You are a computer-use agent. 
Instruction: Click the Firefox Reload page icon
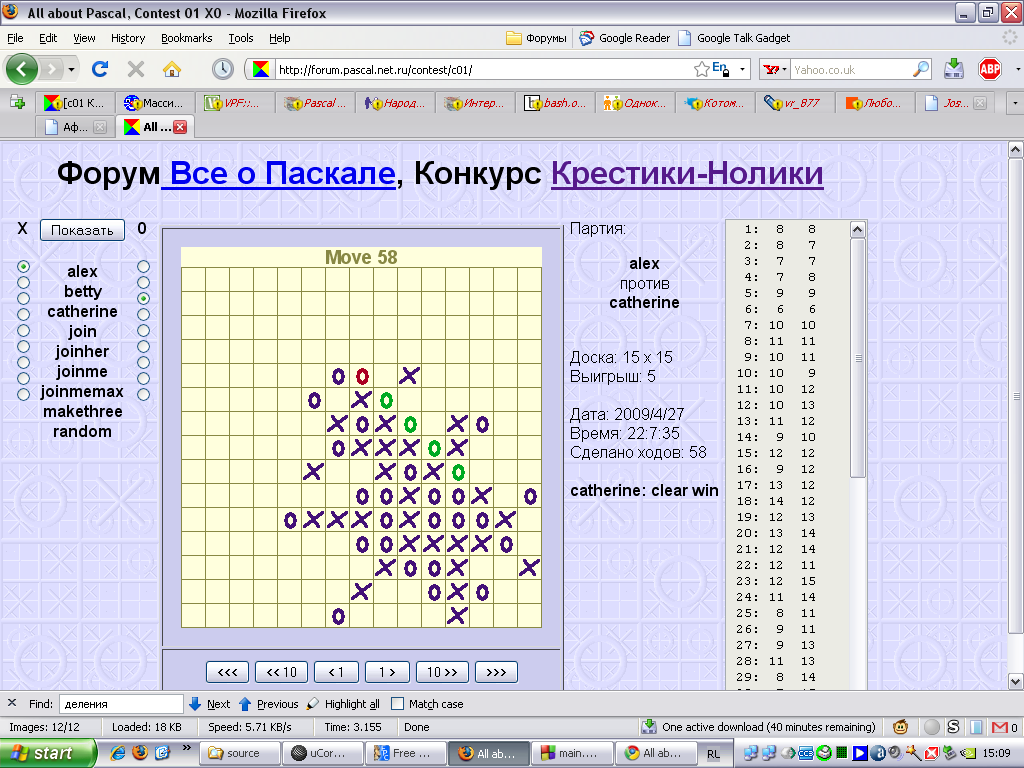click(99, 69)
